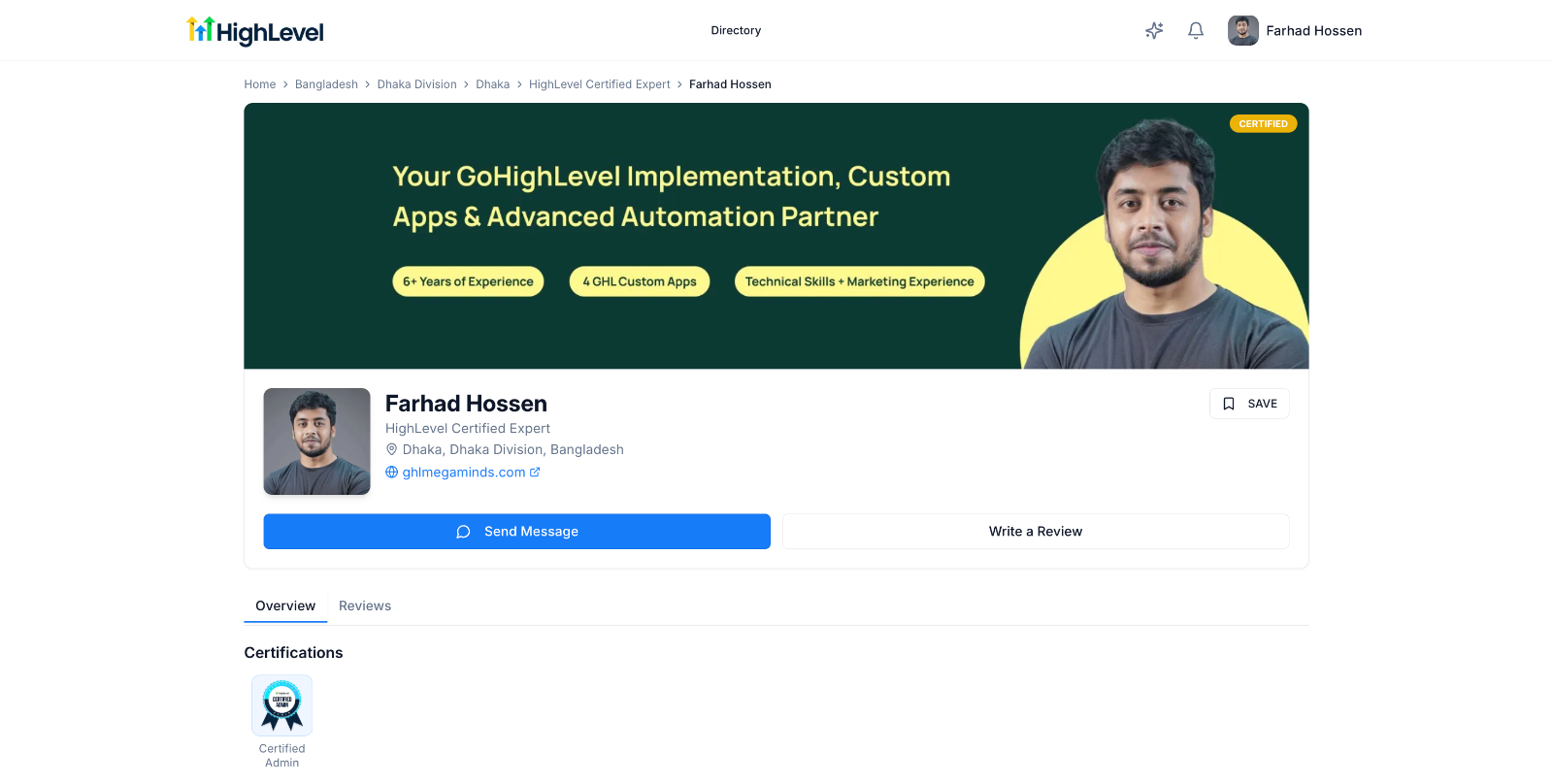The width and height of the screenshot is (1553, 784).
Task: Open the AI sparkle assistant icon
Action: pos(1154,31)
